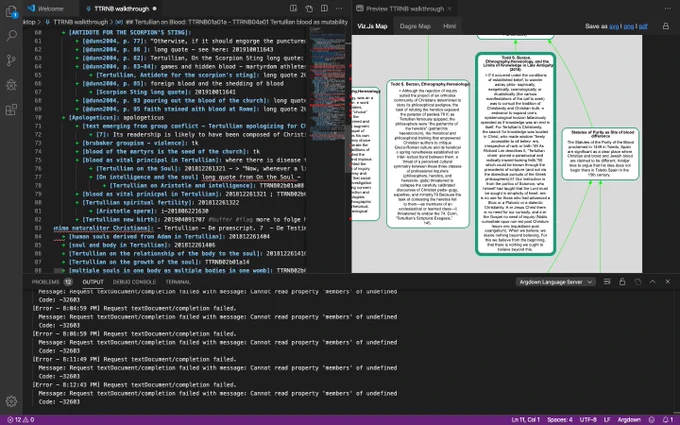
Task: Open the TERMINAL tab in the panel
Action: point(178,282)
